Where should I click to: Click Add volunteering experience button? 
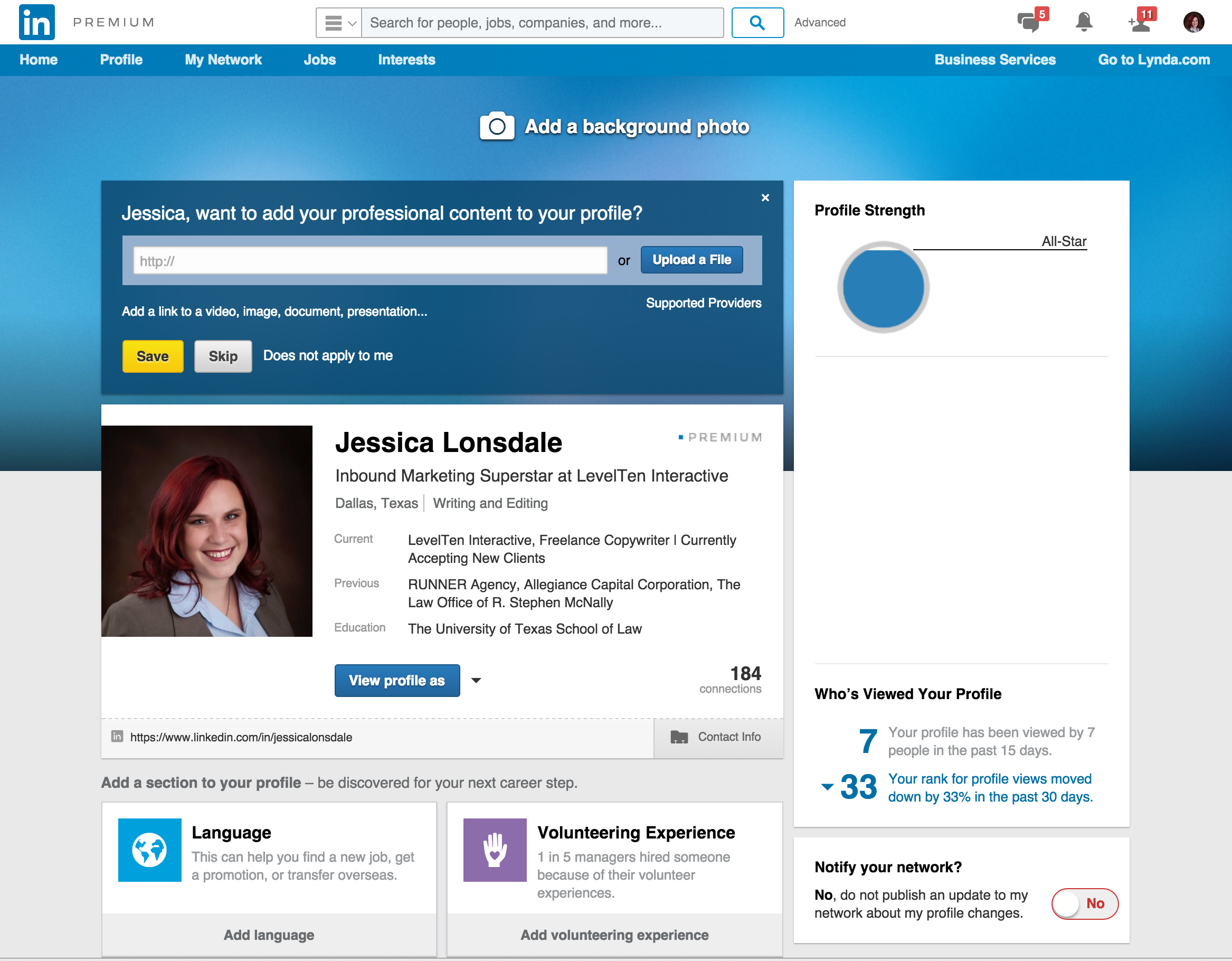(x=614, y=935)
